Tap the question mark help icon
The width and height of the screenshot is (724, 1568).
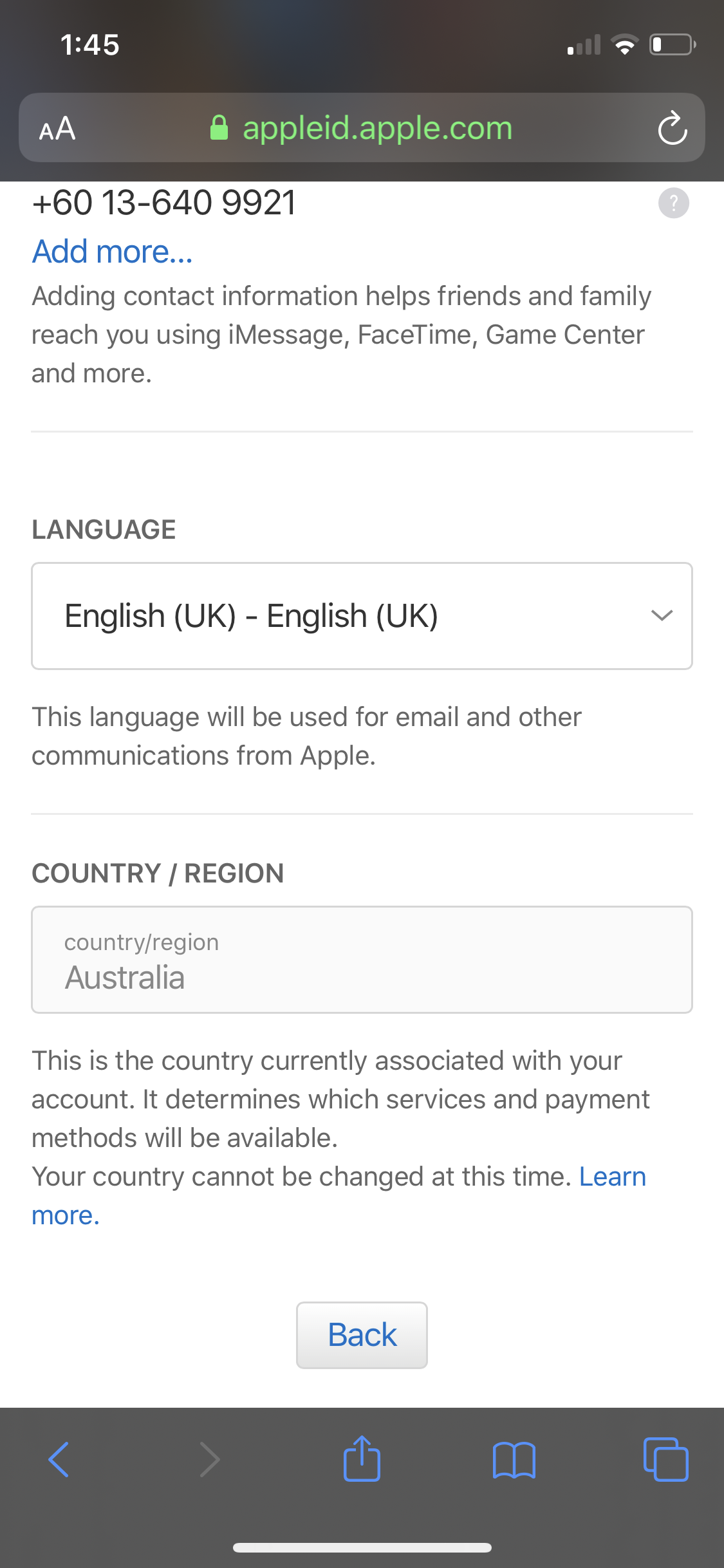673,203
